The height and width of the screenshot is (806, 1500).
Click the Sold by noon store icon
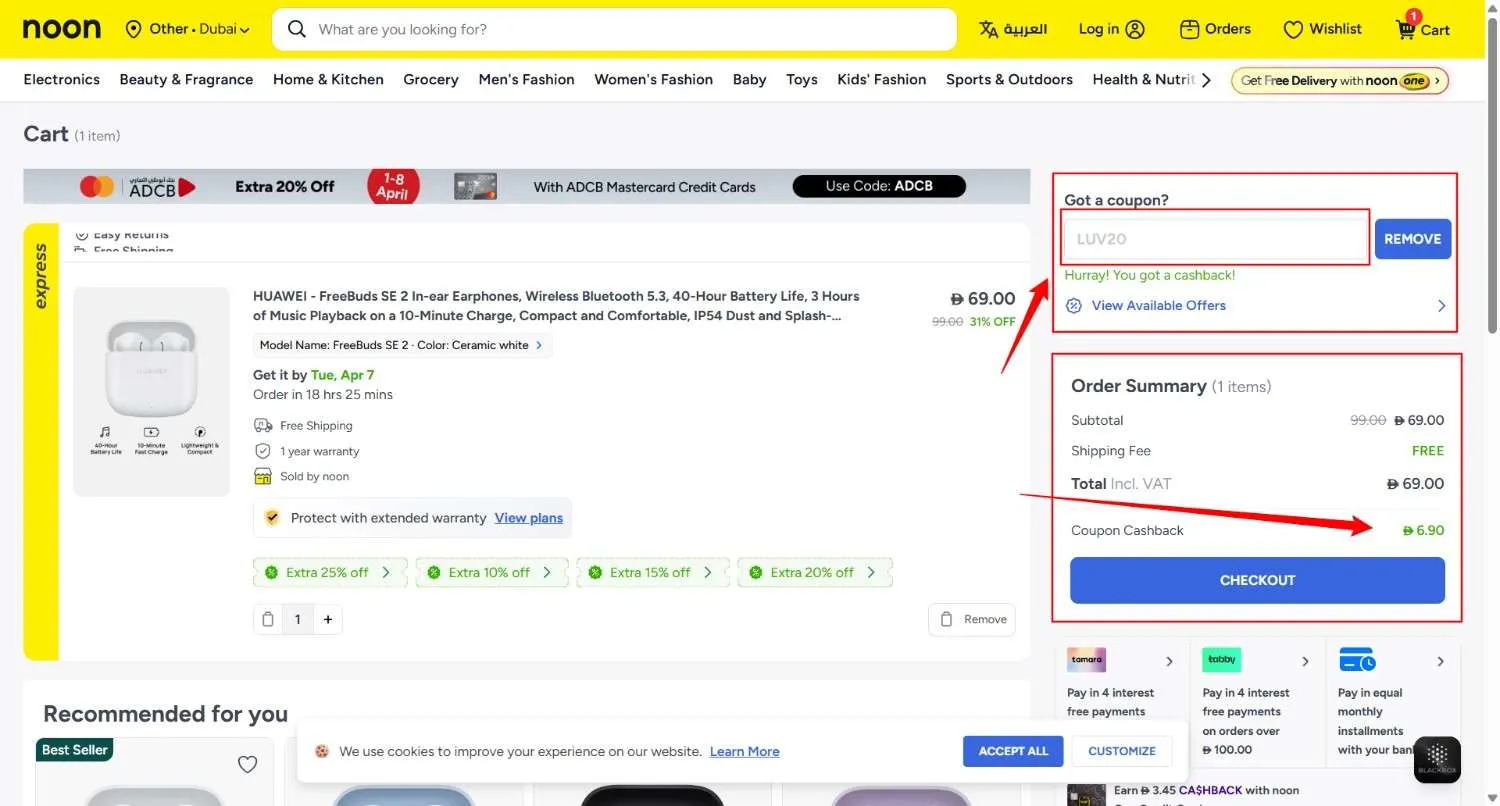point(263,476)
